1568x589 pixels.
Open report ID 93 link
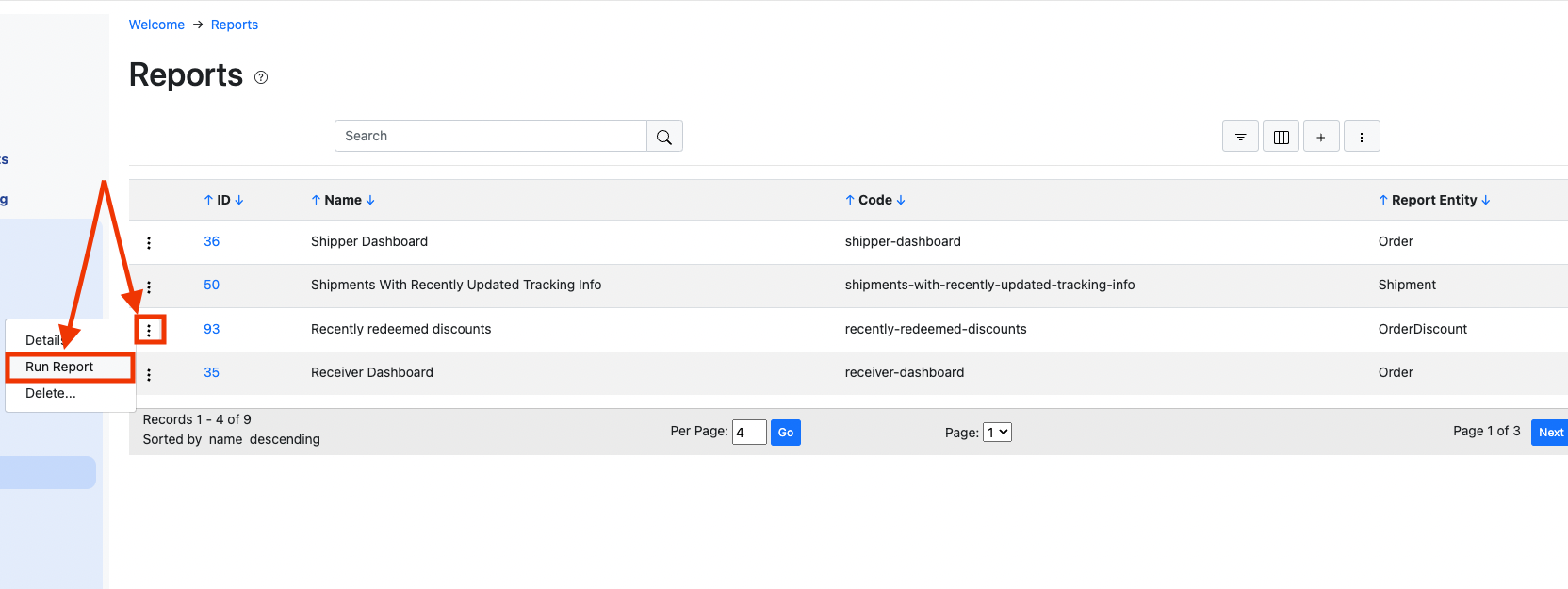pos(211,329)
